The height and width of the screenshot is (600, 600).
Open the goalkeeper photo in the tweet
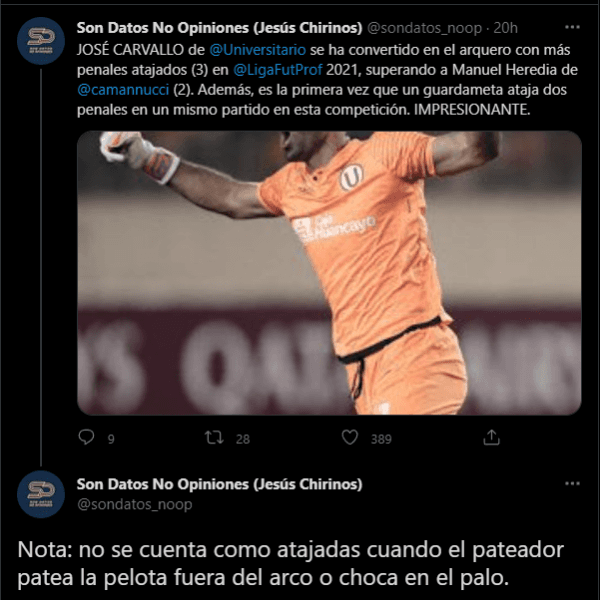[x=329, y=273]
